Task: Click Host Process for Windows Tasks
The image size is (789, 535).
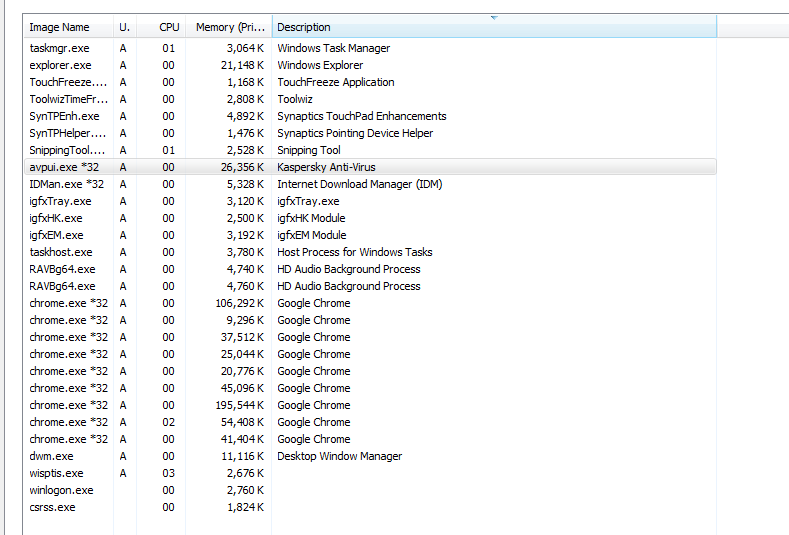Action: coord(355,252)
